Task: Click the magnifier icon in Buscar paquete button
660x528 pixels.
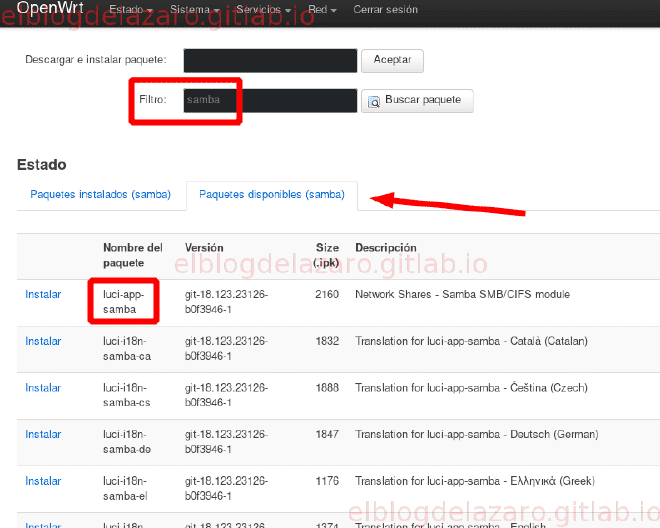Action: click(374, 101)
